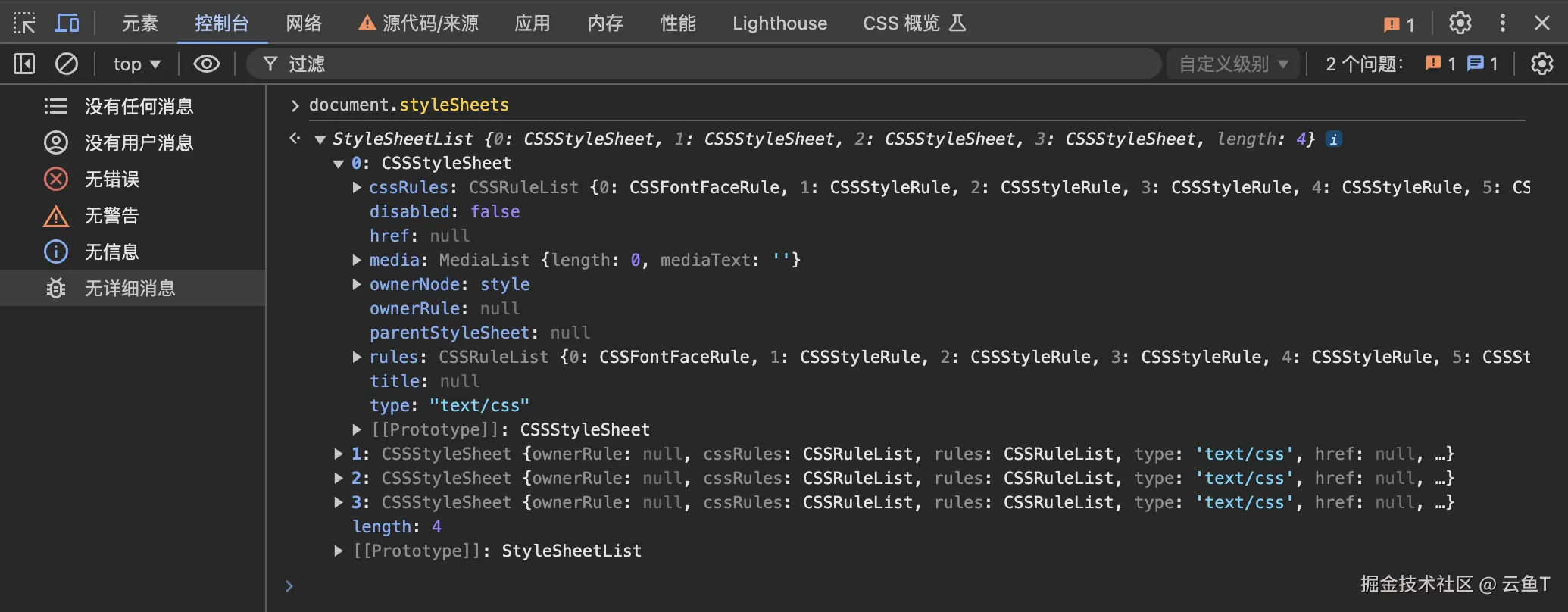Viewport: 1568px width, 612px height.
Task: Select 无错误 filter in the sidebar
Action: 112,179
